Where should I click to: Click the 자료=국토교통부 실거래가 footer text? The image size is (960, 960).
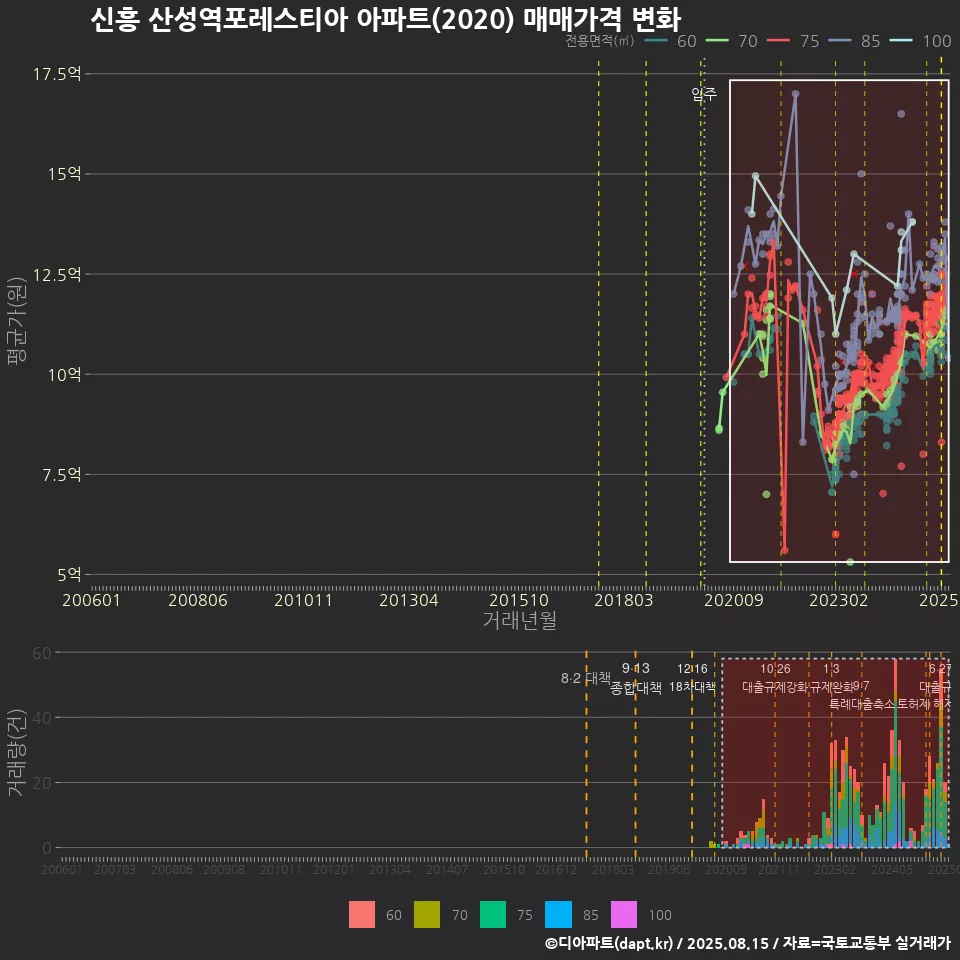[867, 943]
